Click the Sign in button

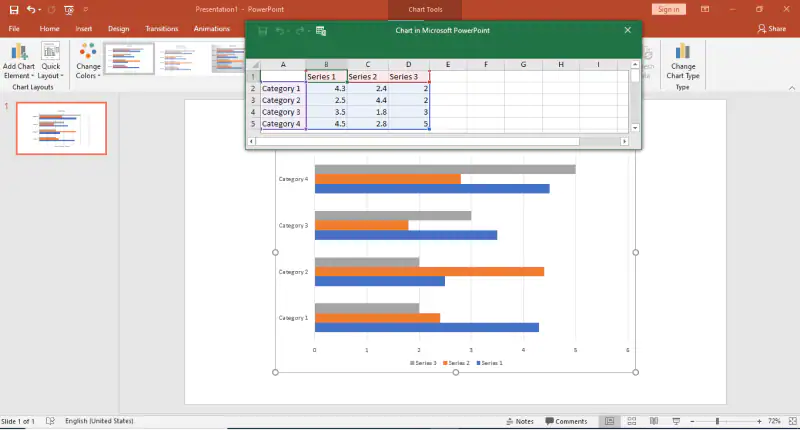(668, 9)
